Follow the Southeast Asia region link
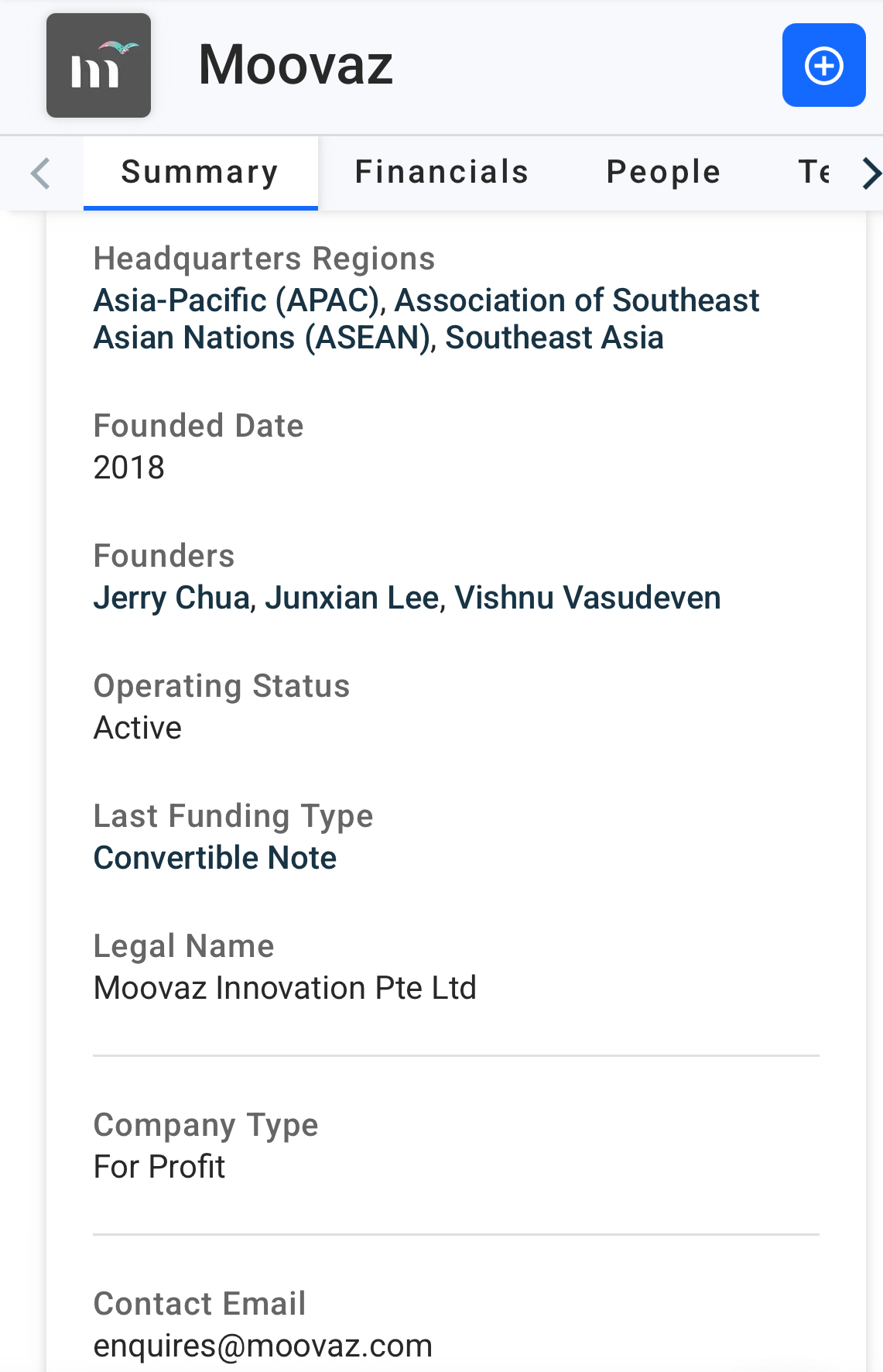Screen dimensions: 883x1372 pyautogui.click(x=554, y=338)
